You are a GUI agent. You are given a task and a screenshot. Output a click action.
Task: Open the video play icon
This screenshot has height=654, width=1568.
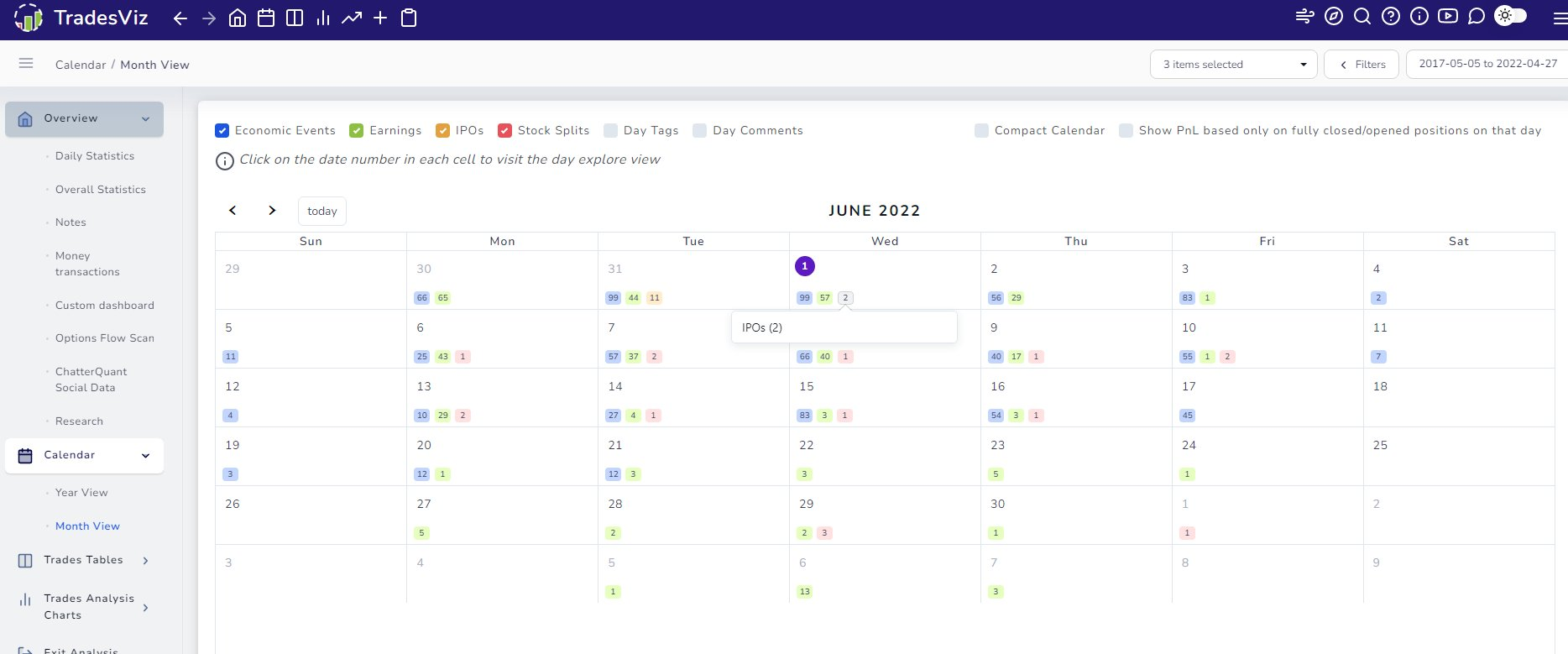click(x=1448, y=16)
